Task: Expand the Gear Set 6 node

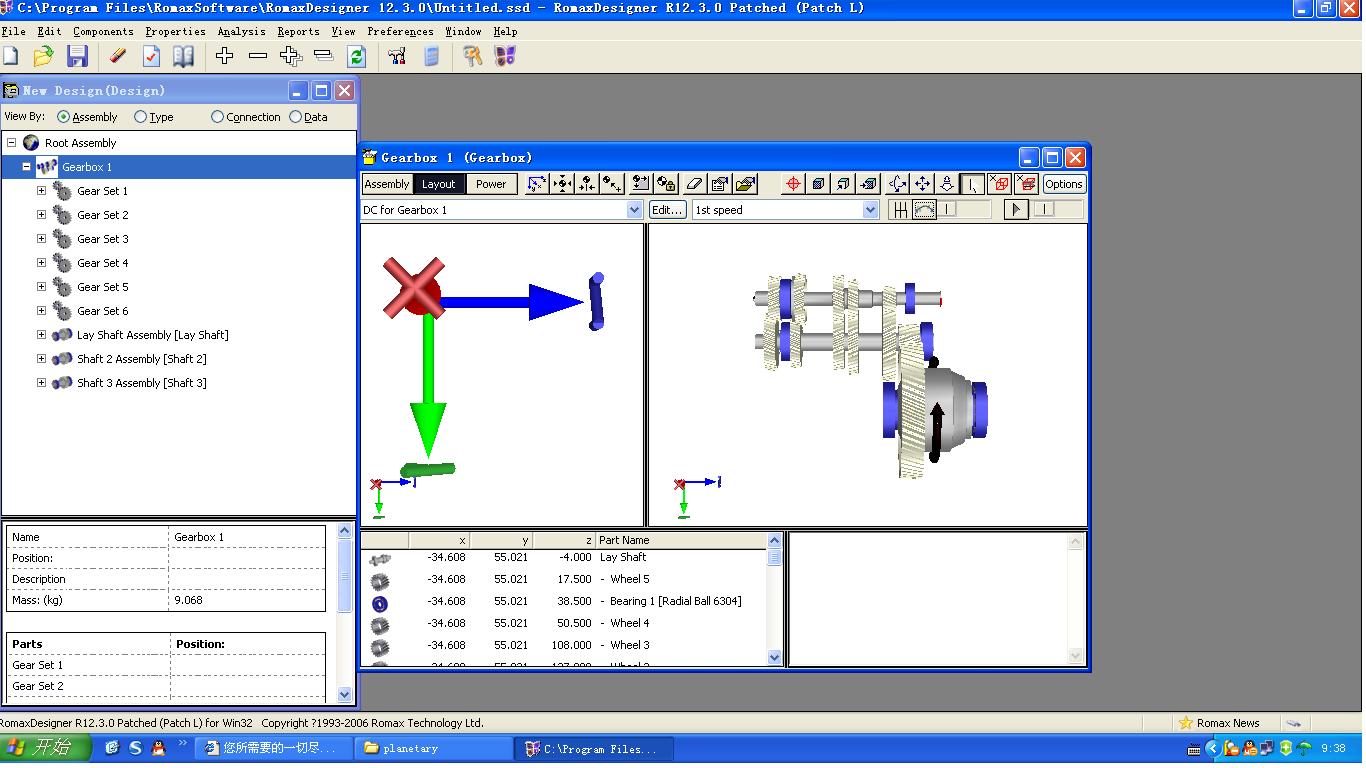Action: point(41,311)
